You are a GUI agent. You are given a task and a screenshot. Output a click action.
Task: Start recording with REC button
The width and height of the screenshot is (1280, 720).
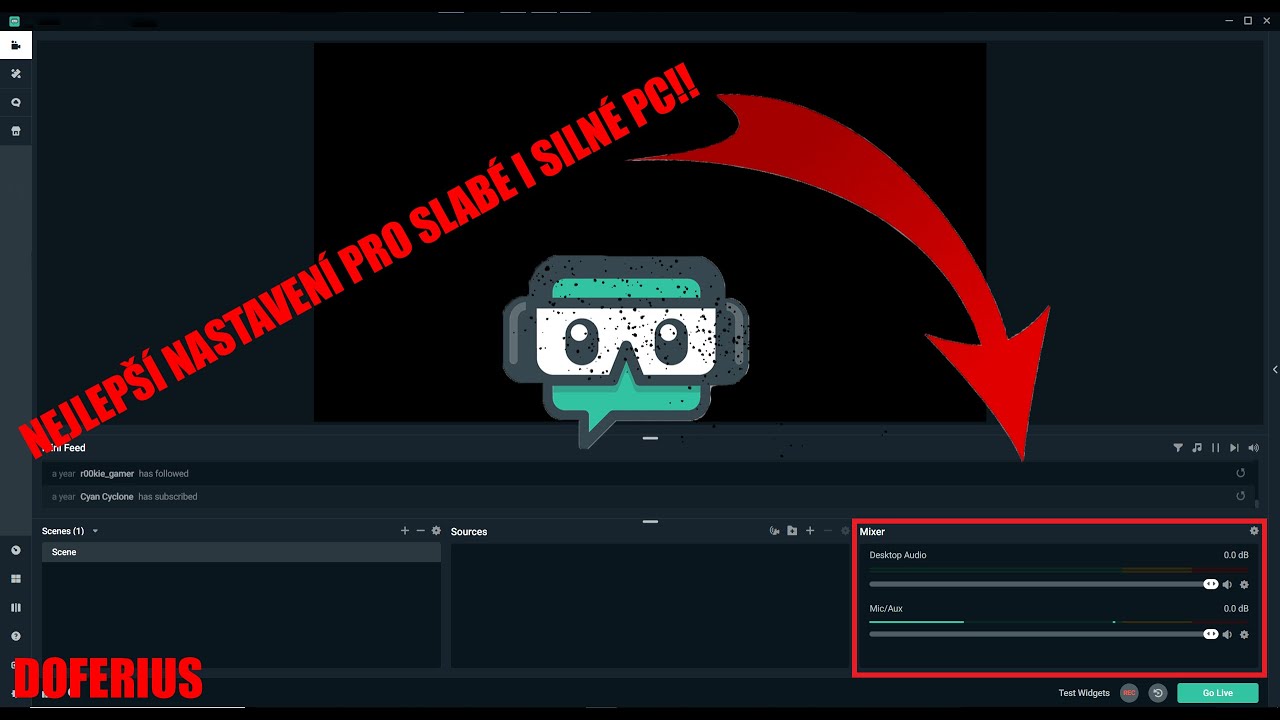coord(1129,693)
